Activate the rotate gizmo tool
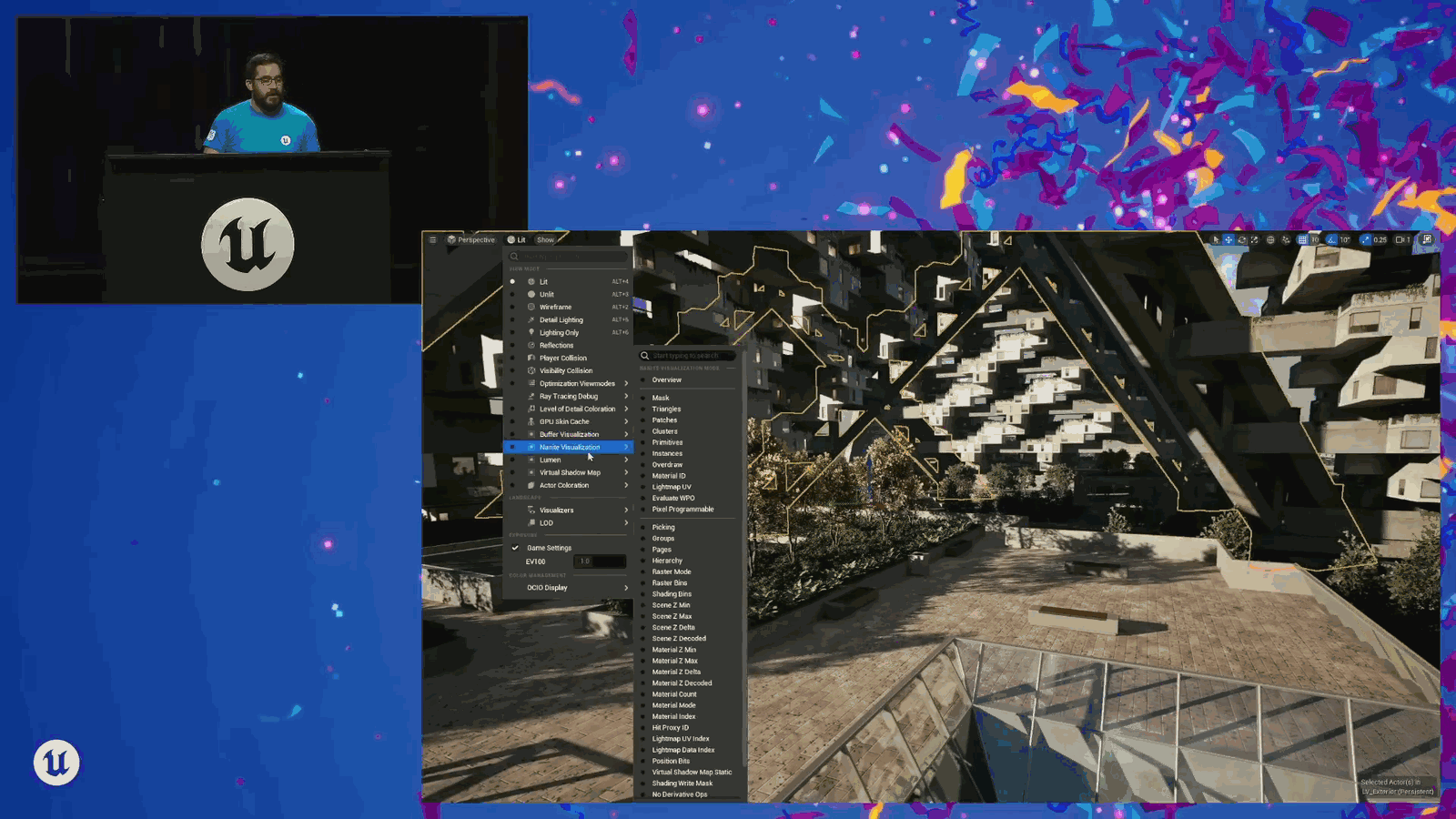The height and width of the screenshot is (819, 1456). coord(1242,240)
